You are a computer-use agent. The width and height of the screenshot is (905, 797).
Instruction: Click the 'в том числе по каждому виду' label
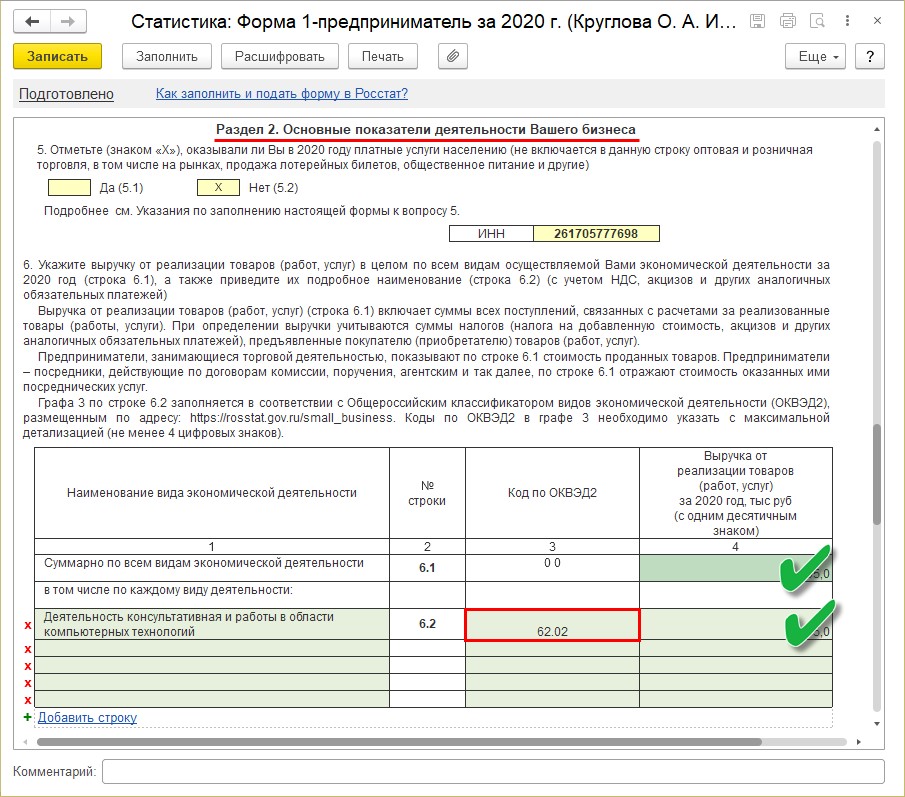pos(168,590)
